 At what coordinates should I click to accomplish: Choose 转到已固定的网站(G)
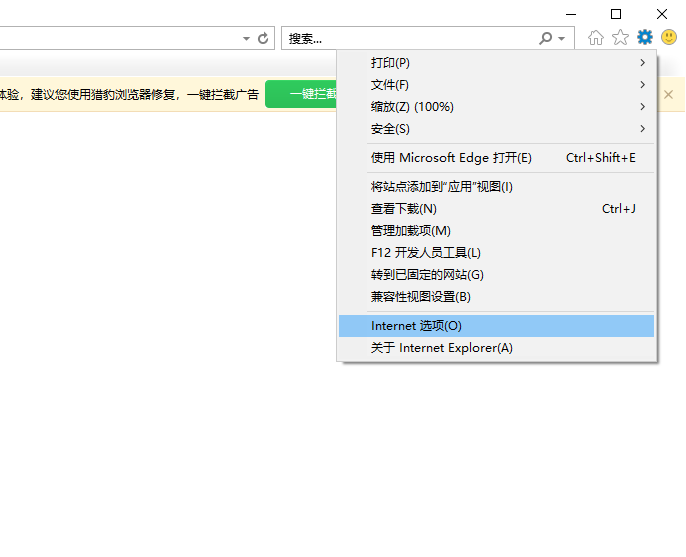(497, 275)
